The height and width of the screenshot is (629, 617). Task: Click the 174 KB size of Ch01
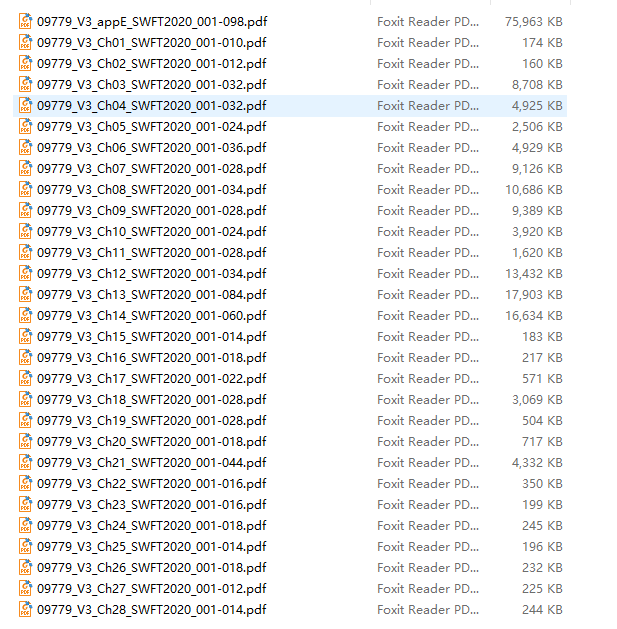tap(542, 43)
